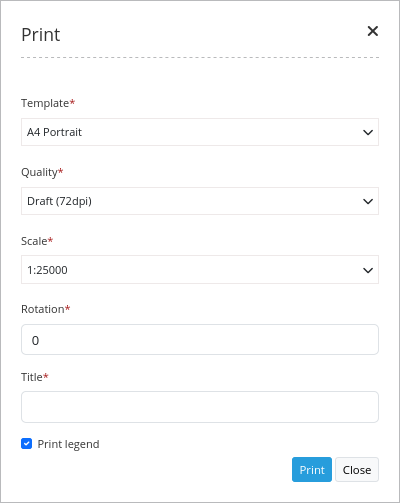Screen dimensions: 400x503
Task: Click the Scale field label
Action: 34,241
